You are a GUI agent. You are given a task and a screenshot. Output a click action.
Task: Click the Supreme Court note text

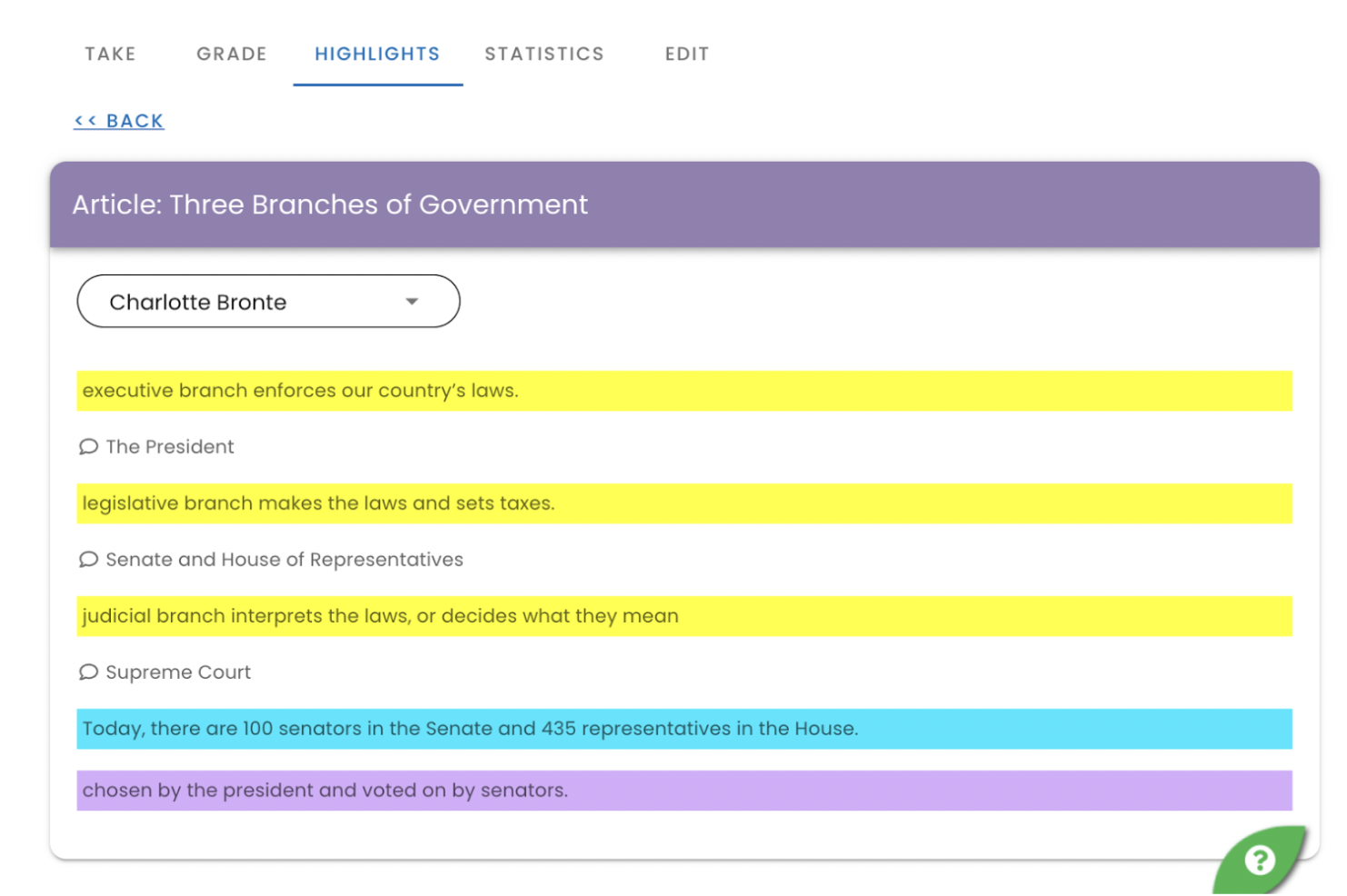coord(178,672)
